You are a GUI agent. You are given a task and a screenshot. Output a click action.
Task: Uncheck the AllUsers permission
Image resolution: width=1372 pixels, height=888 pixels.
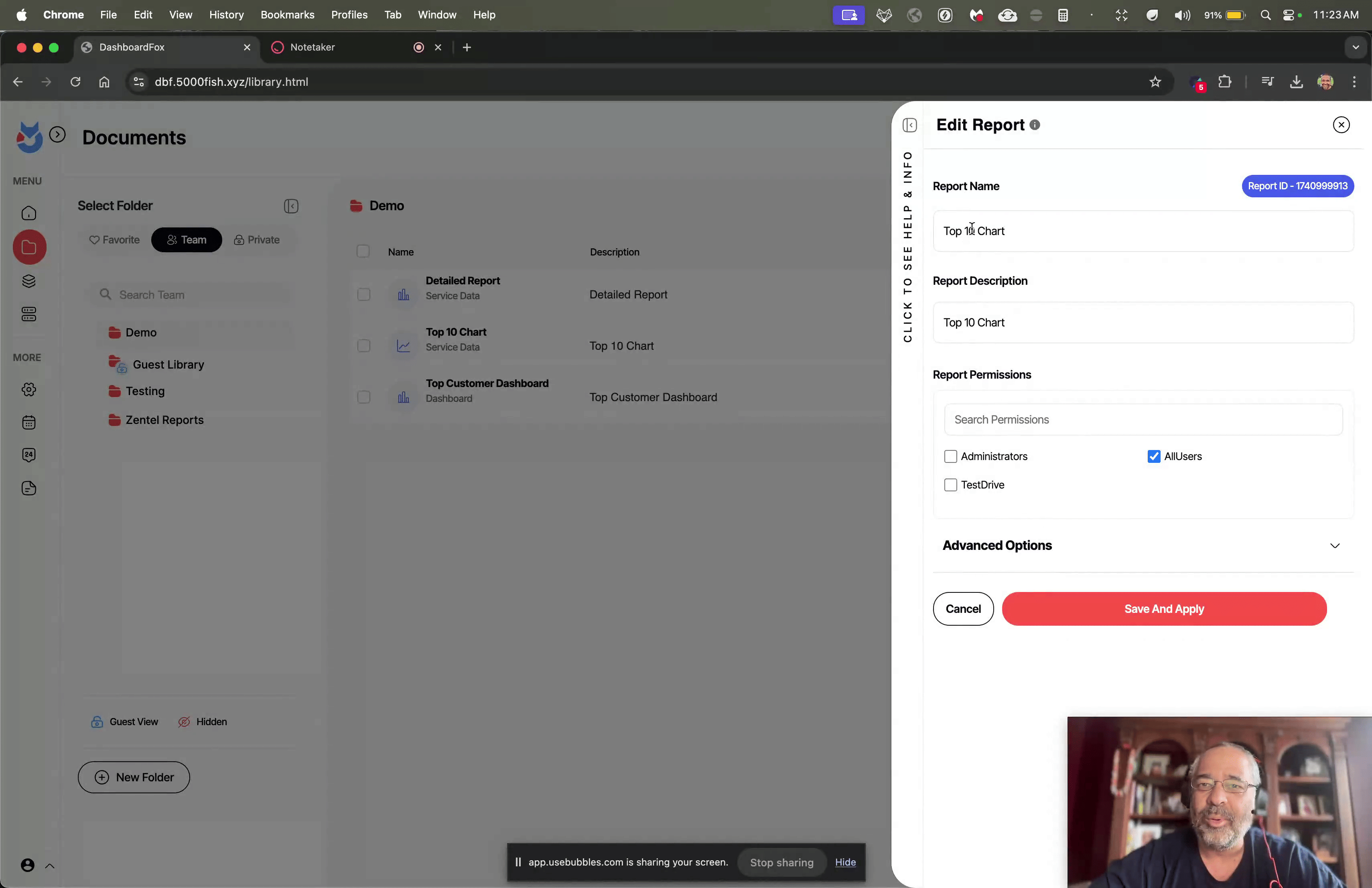(x=1153, y=456)
